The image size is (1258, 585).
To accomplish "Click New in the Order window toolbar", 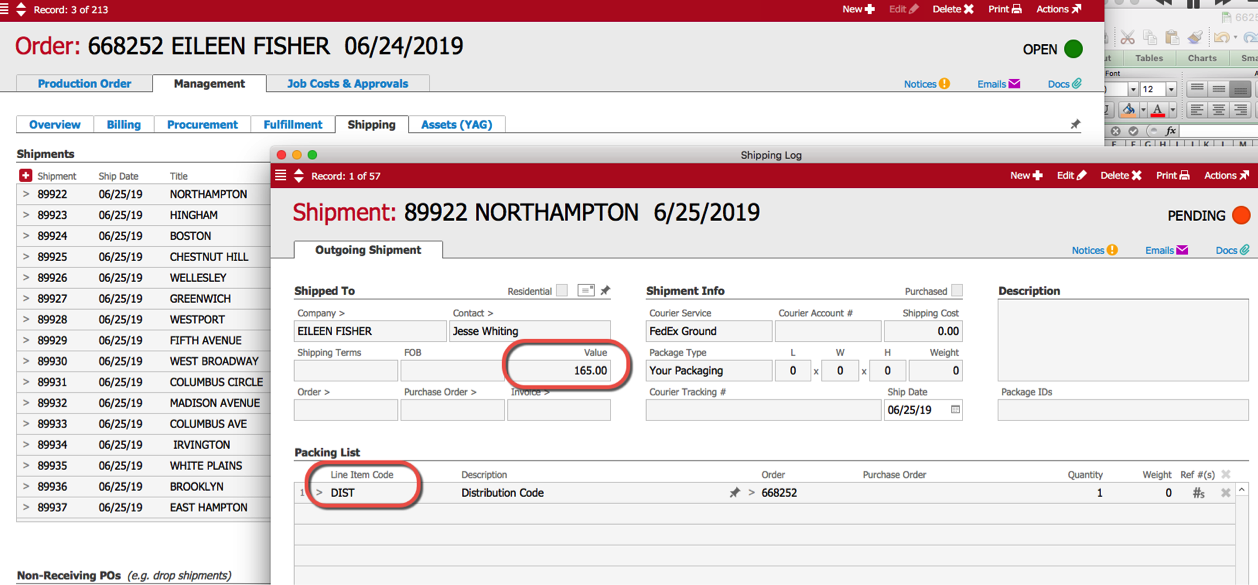I will point(858,9).
